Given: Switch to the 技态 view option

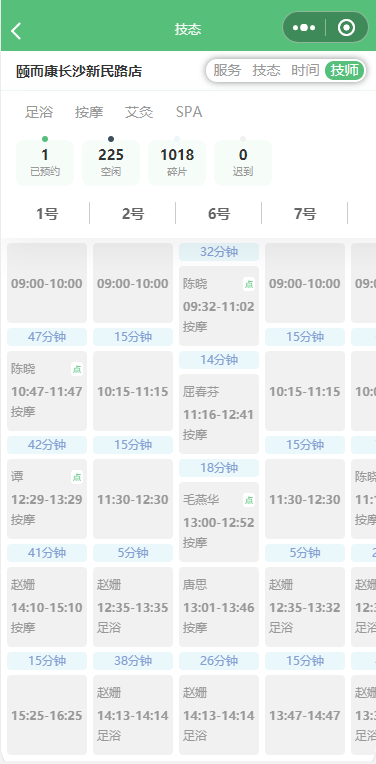Looking at the screenshot, I should [x=266, y=70].
